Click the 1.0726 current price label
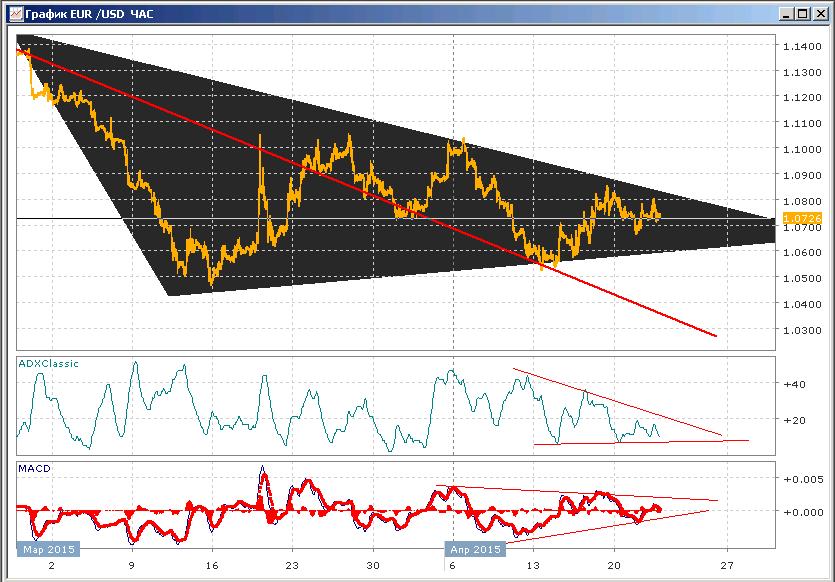 click(802, 218)
